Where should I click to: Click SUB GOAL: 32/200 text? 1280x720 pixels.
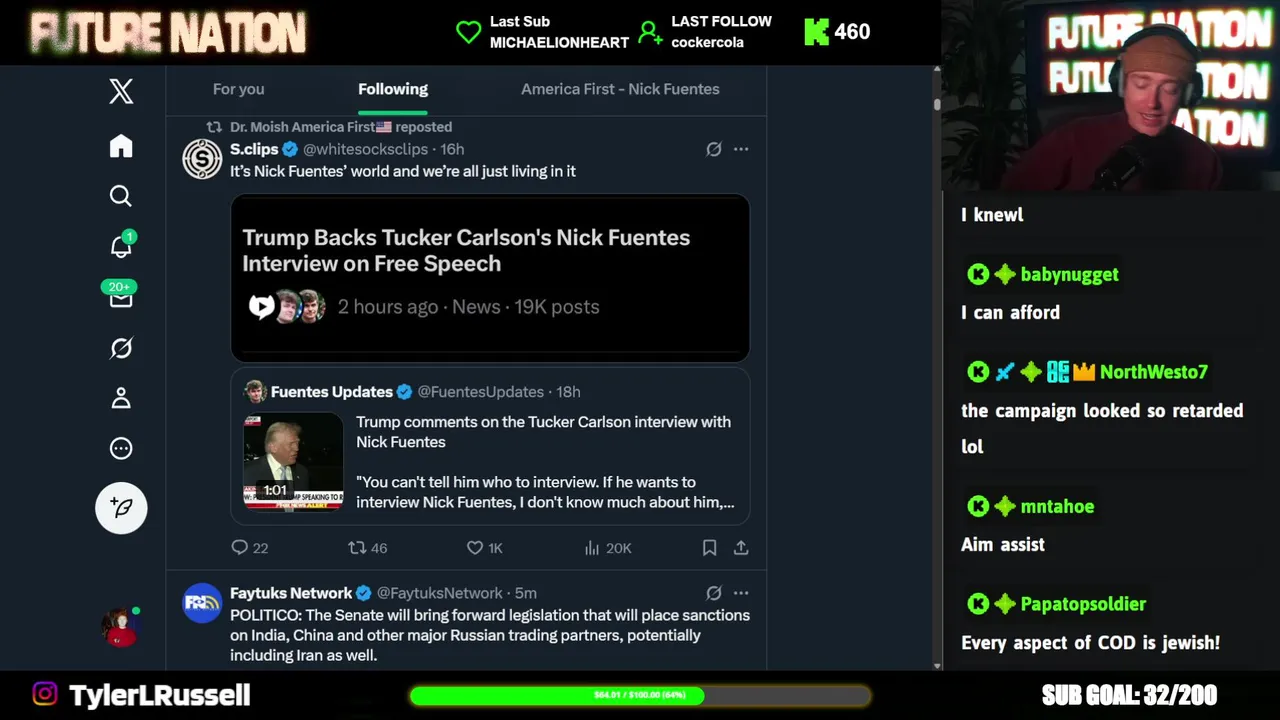tap(1129, 695)
